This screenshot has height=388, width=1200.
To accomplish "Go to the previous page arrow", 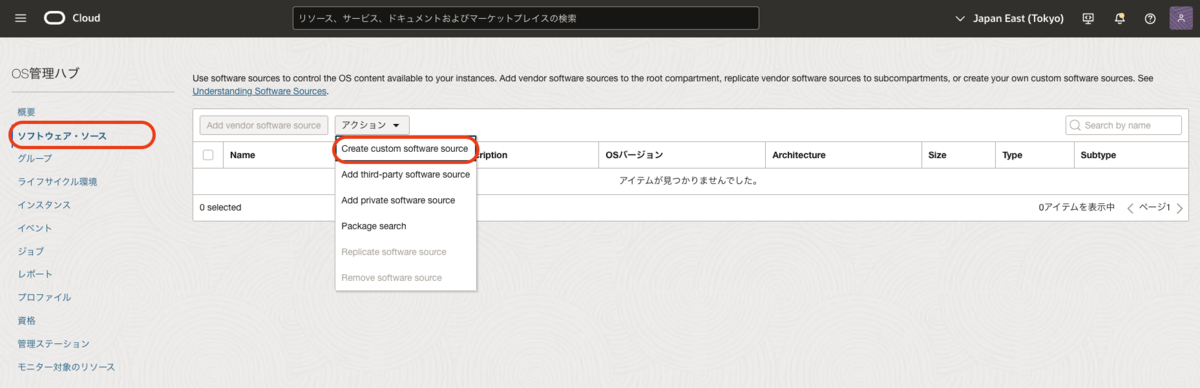I will pyautogui.click(x=1131, y=208).
